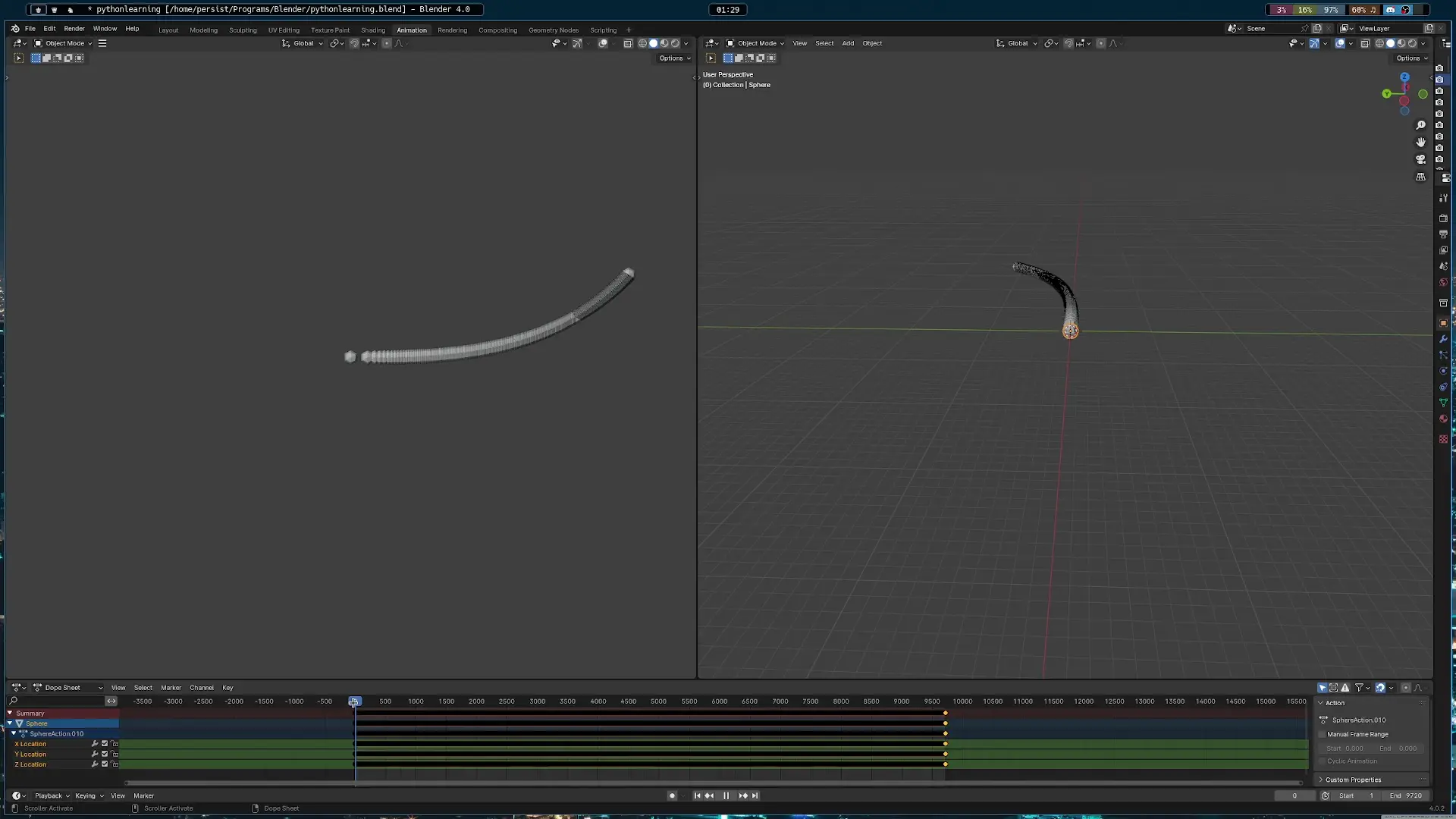Screen dimensions: 1456x819
Task: Disable the X Location channel checkbox
Action: click(104, 744)
